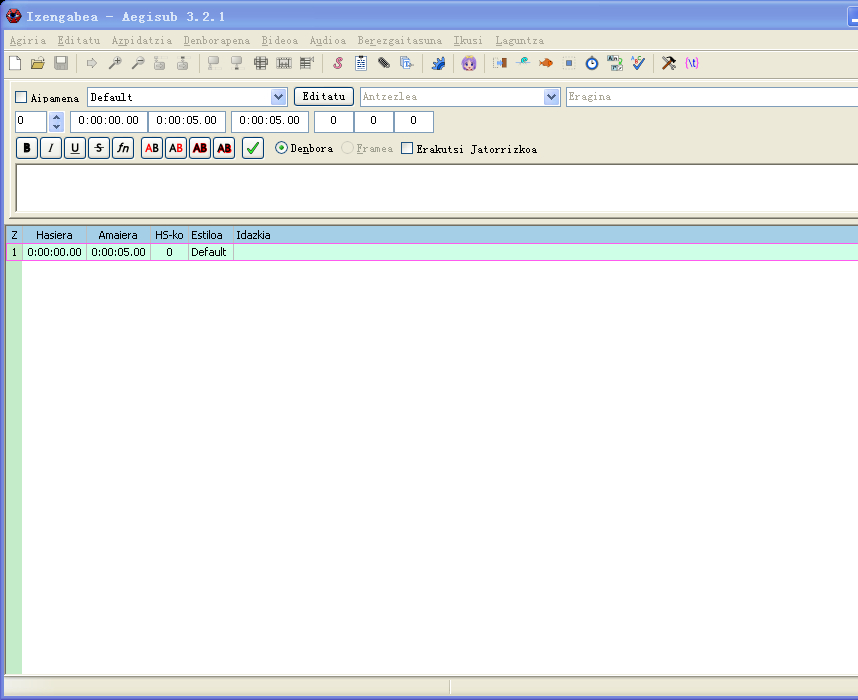This screenshot has height=700, width=858.
Task: Click the large subtitle text edit box
Action: pyautogui.click(x=437, y=188)
